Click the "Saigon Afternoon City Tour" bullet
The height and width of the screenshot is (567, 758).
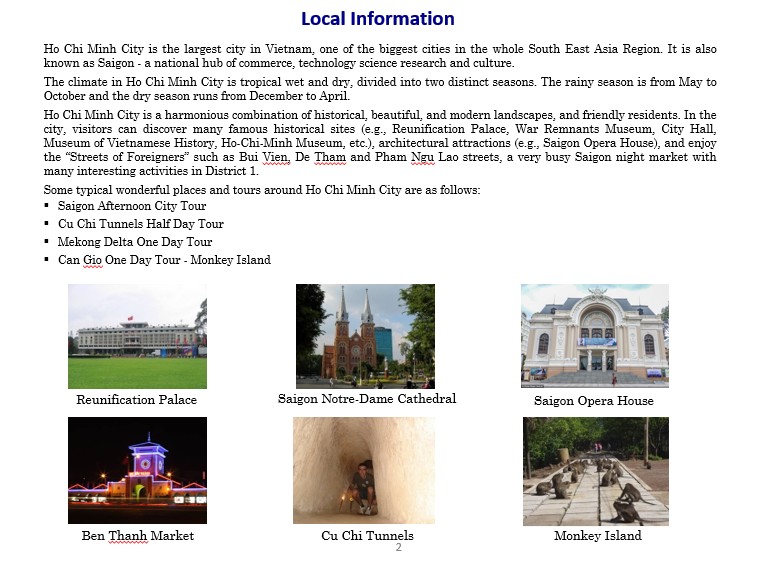click(132, 206)
